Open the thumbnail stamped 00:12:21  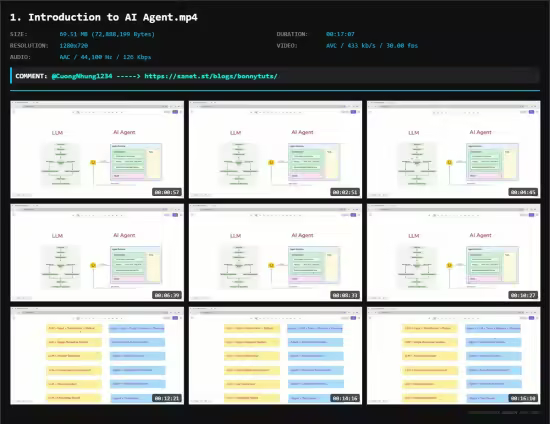click(x=97, y=356)
